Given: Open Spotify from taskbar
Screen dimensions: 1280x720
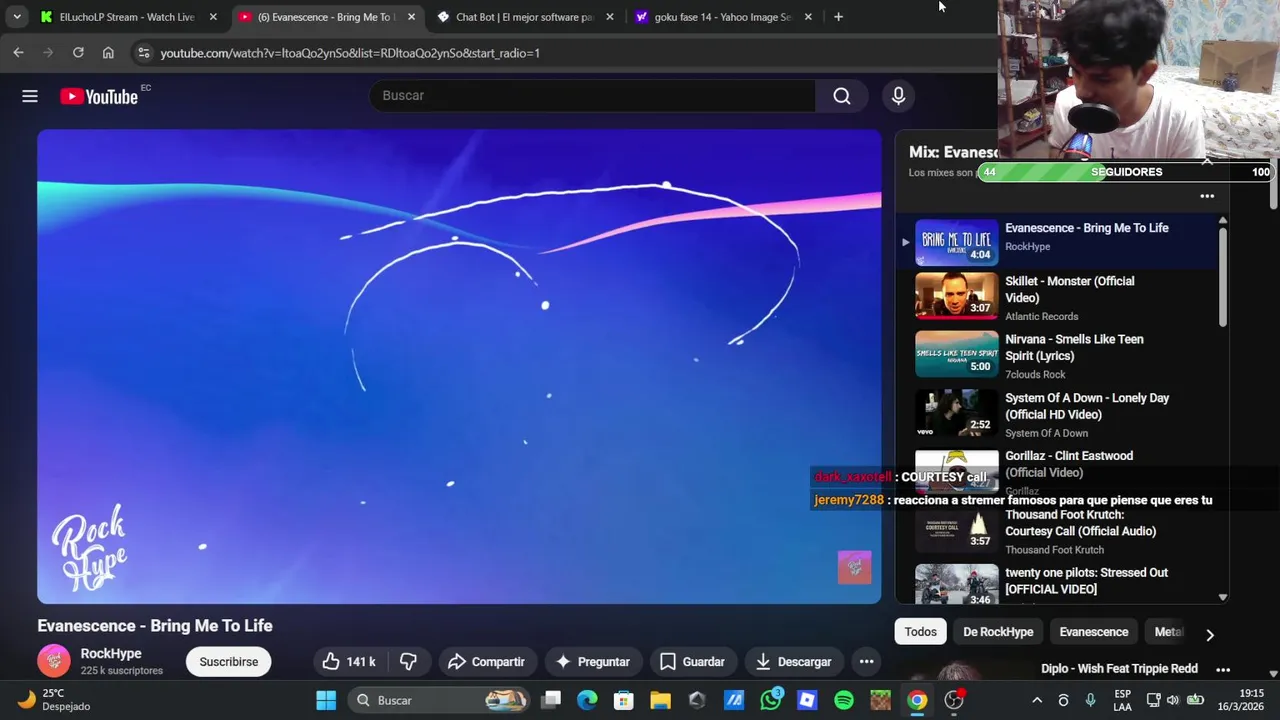Looking at the screenshot, I should click(844, 700).
